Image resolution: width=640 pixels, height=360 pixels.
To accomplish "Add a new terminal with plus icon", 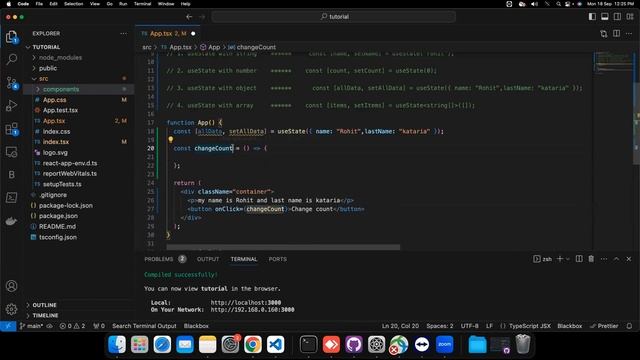I will point(560,259).
